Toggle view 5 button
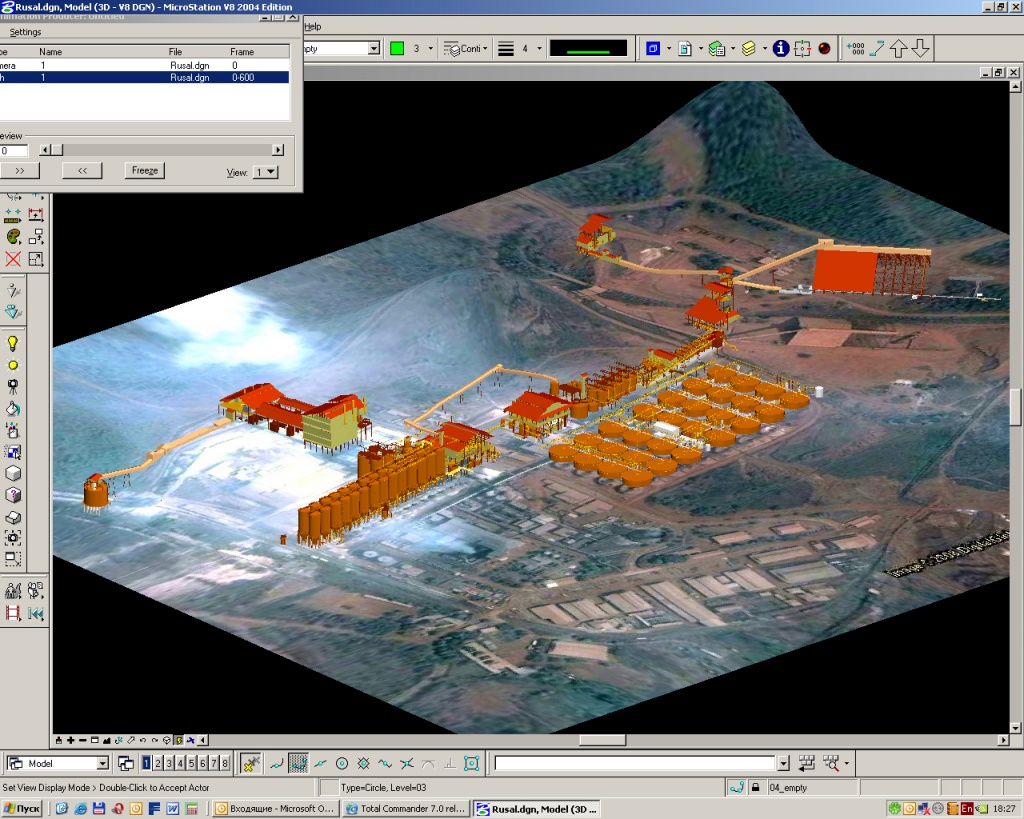The image size is (1024, 819). click(191, 763)
